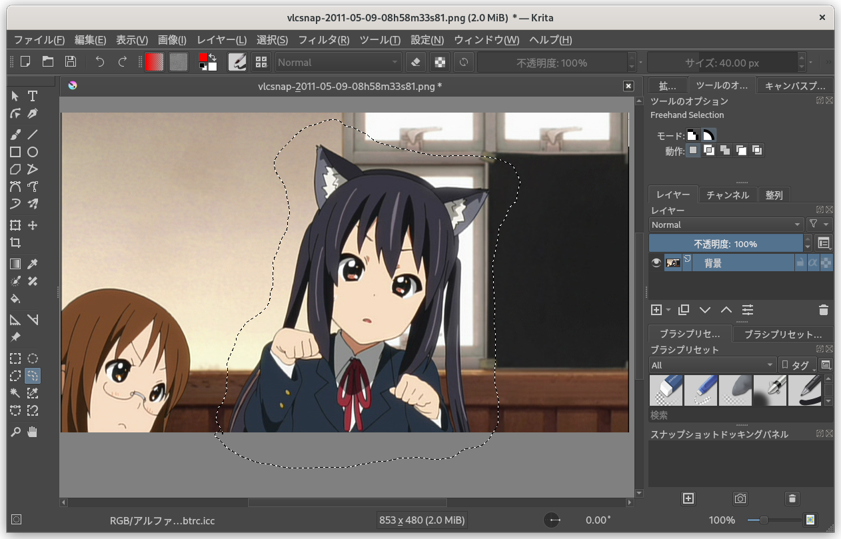Select the Line tool

coord(33,134)
